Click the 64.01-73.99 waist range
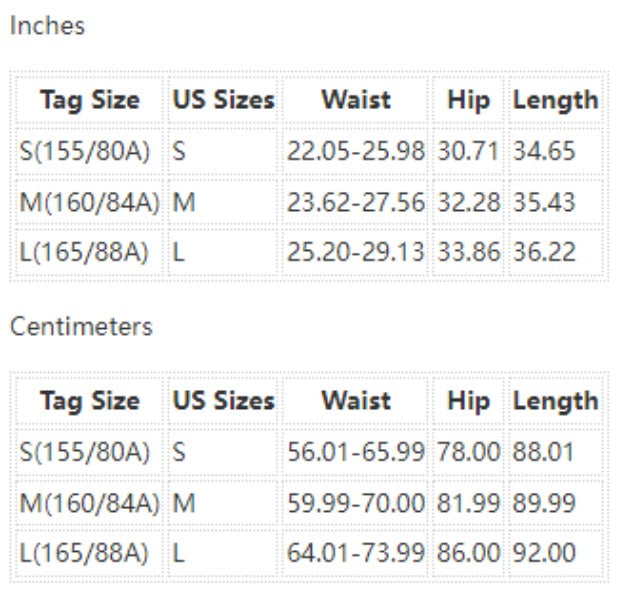 click(355, 554)
